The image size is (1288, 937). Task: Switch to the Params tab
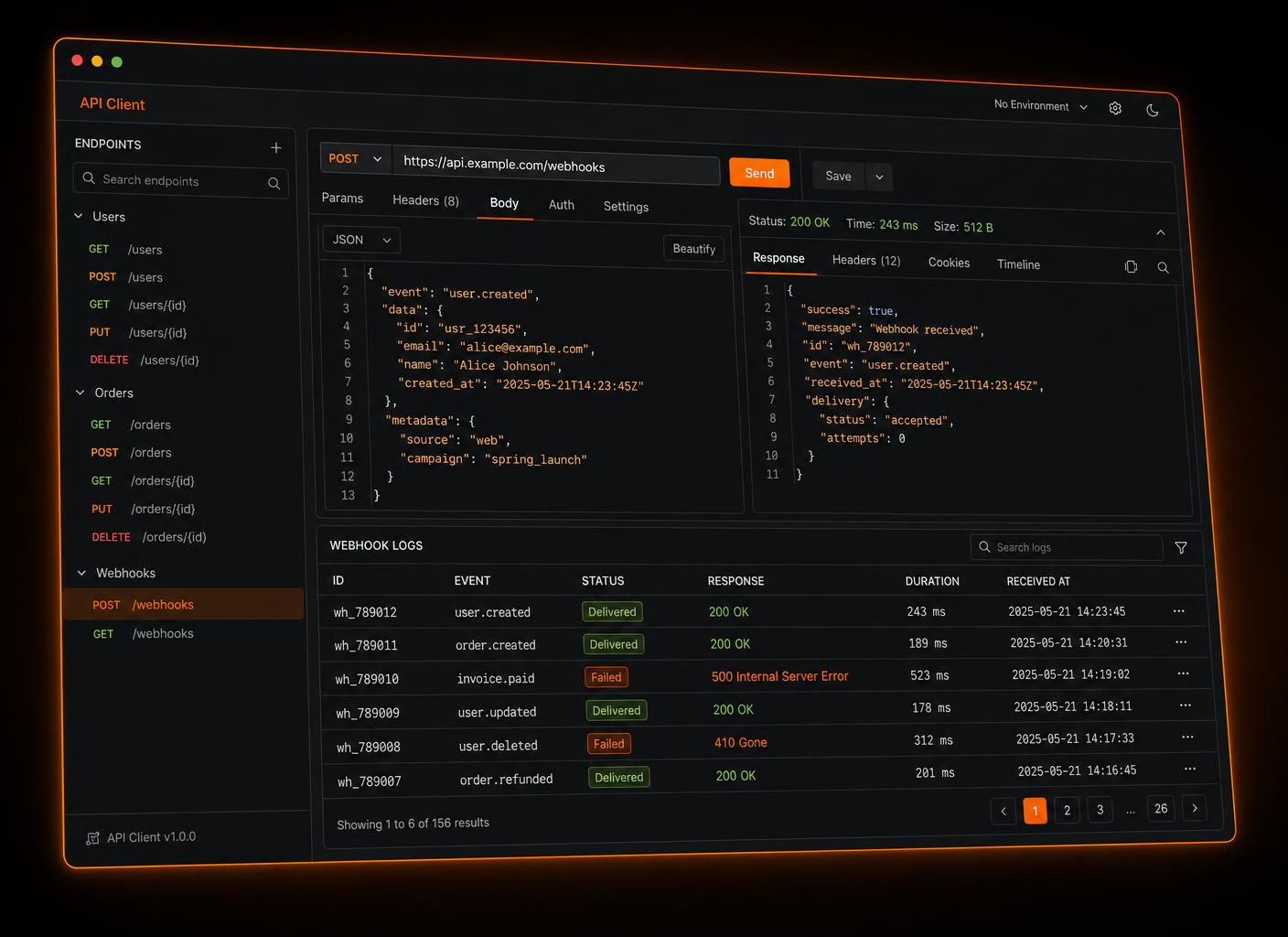coord(342,198)
